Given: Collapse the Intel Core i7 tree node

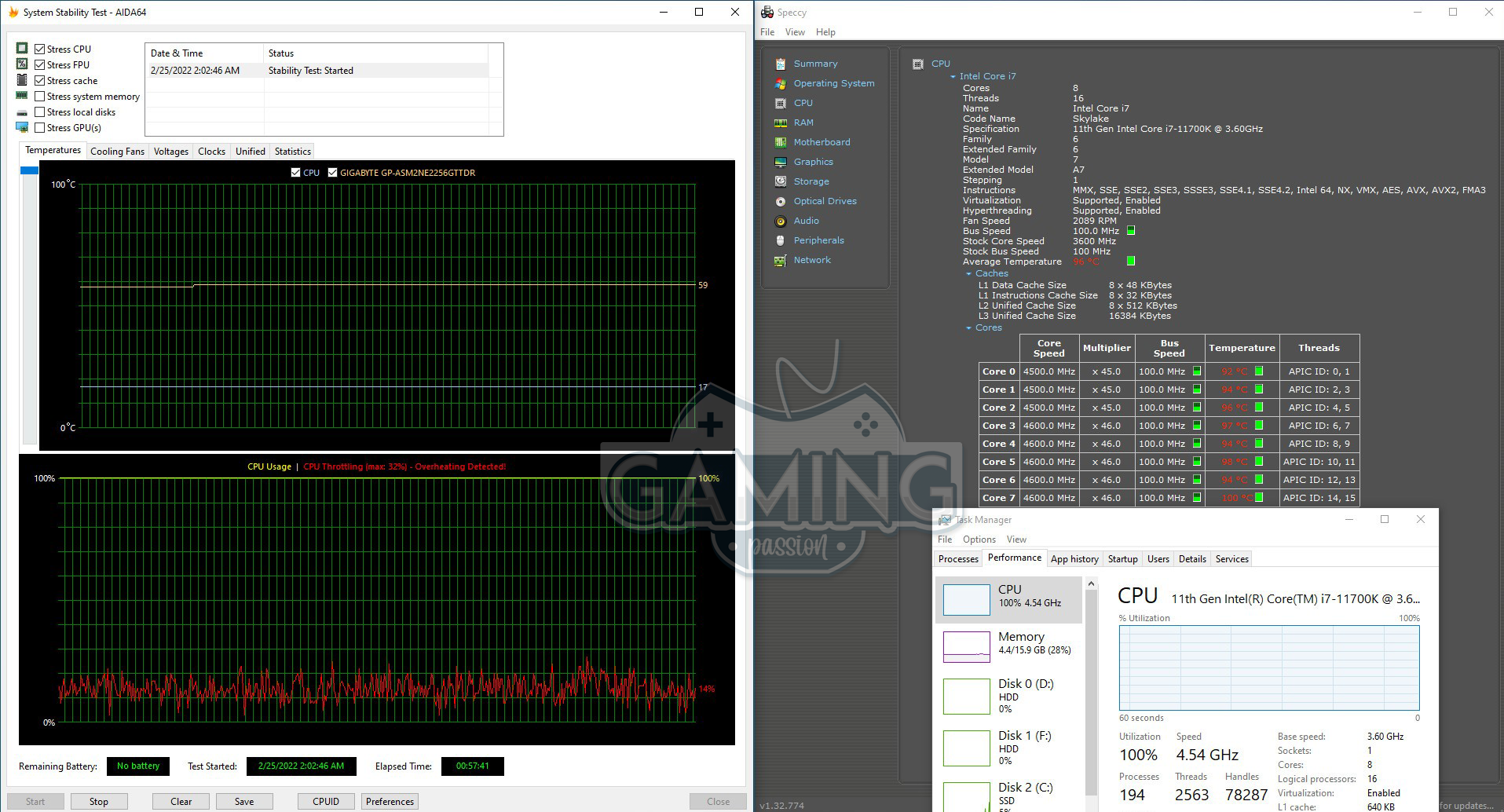Looking at the screenshot, I should [953, 77].
